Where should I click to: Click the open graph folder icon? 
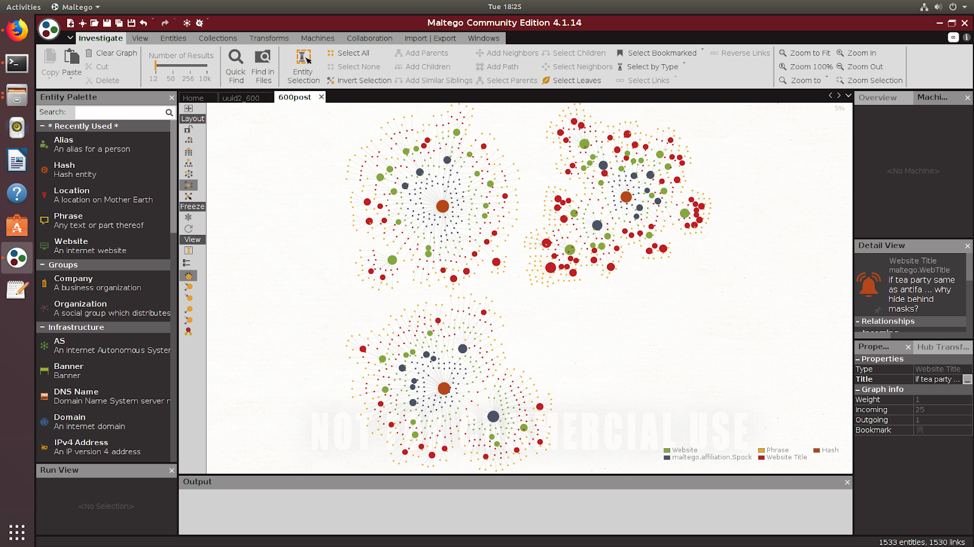94,23
